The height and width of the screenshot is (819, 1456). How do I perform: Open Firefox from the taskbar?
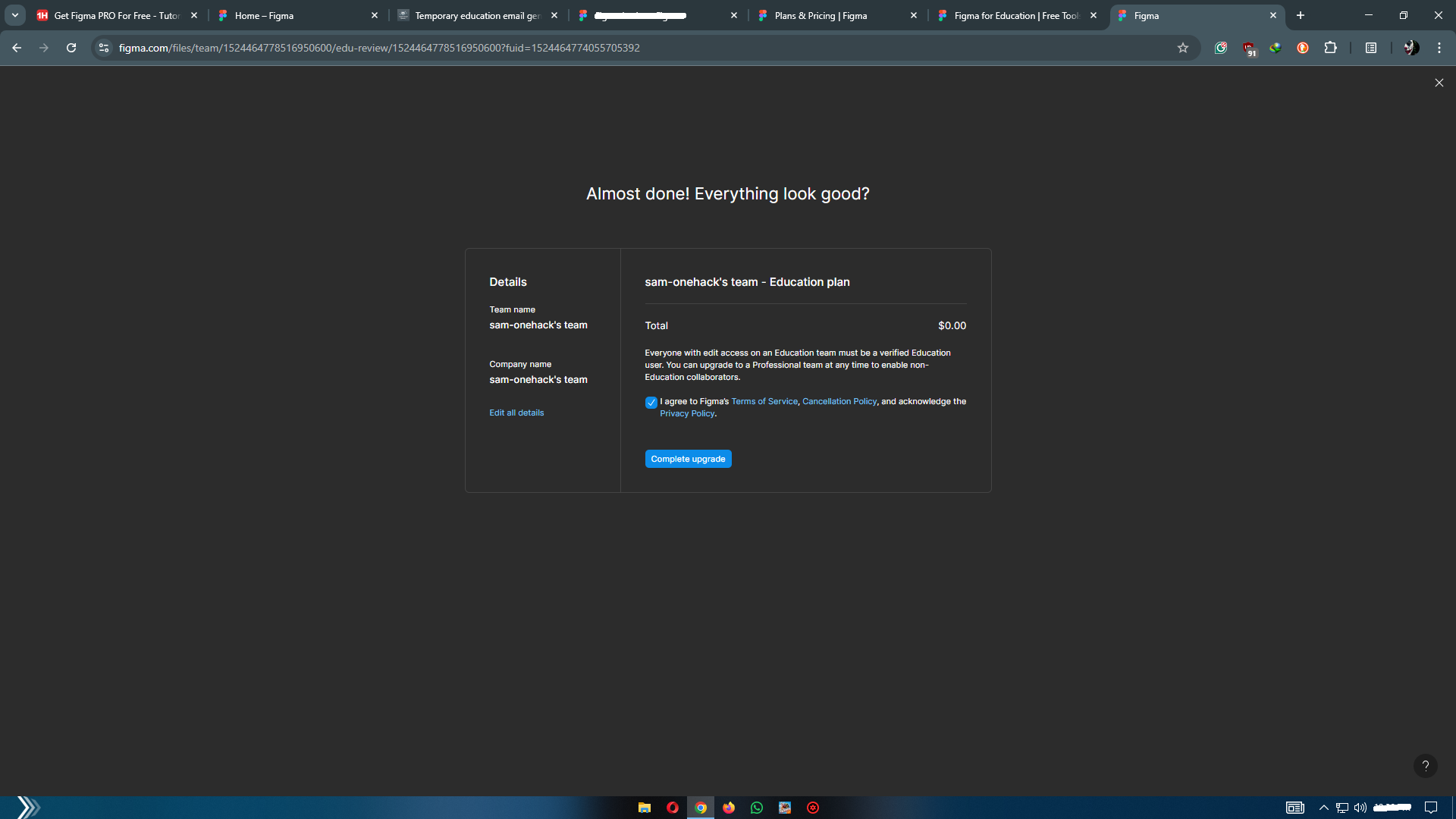(x=729, y=808)
